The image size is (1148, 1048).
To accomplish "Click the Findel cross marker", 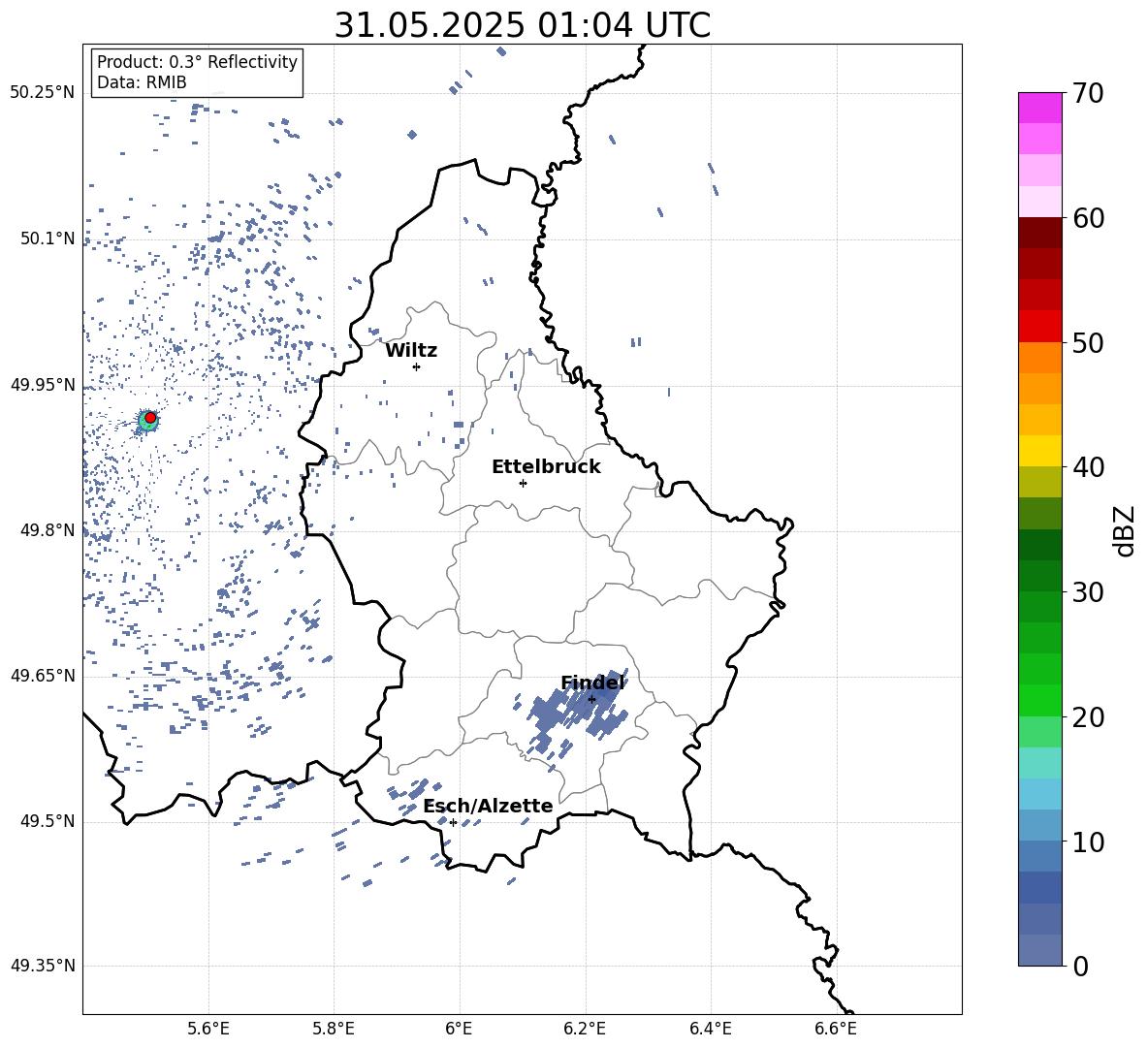I will point(591,700).
